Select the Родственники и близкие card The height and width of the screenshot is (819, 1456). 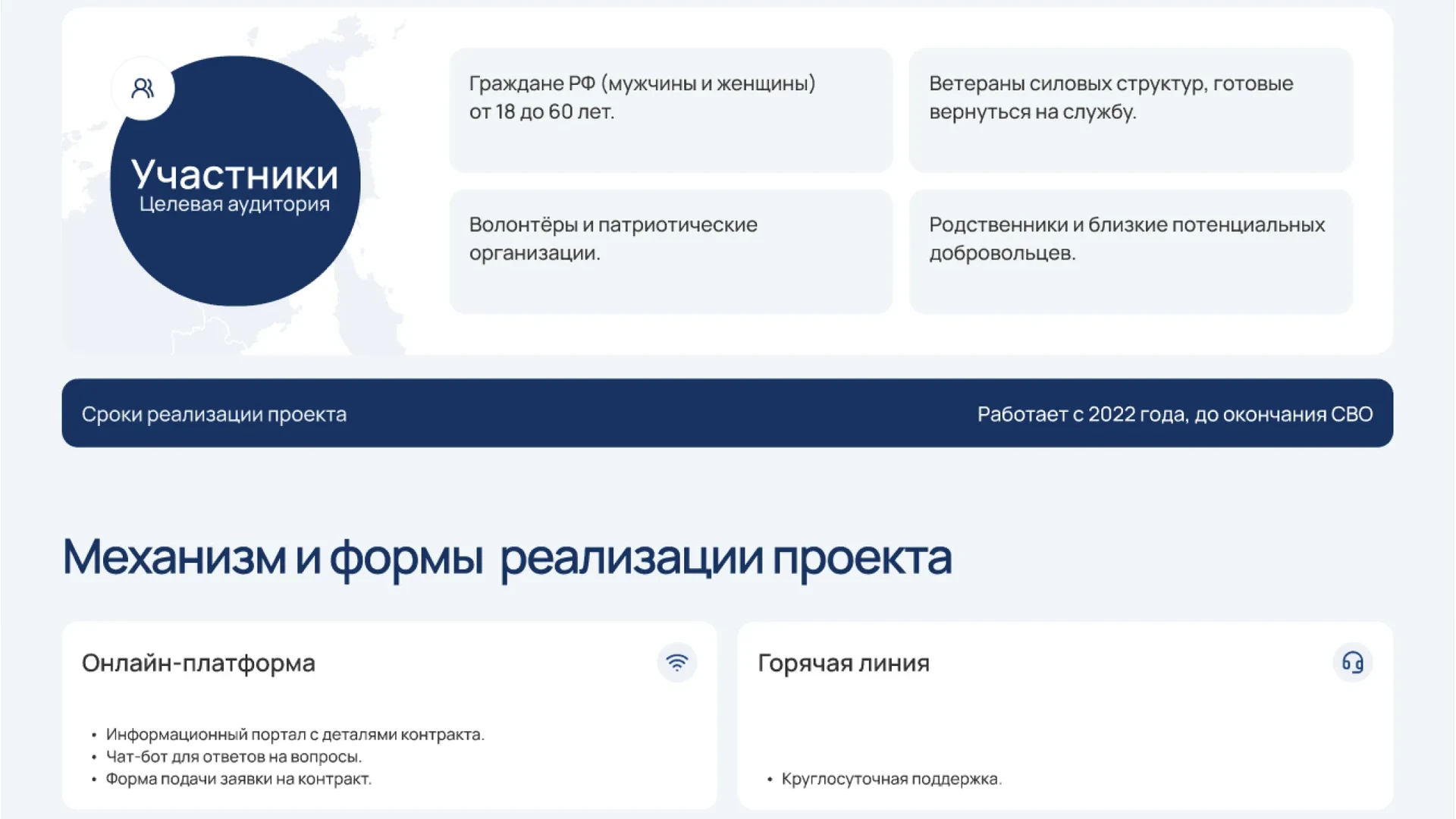(x=1131, y=252)
